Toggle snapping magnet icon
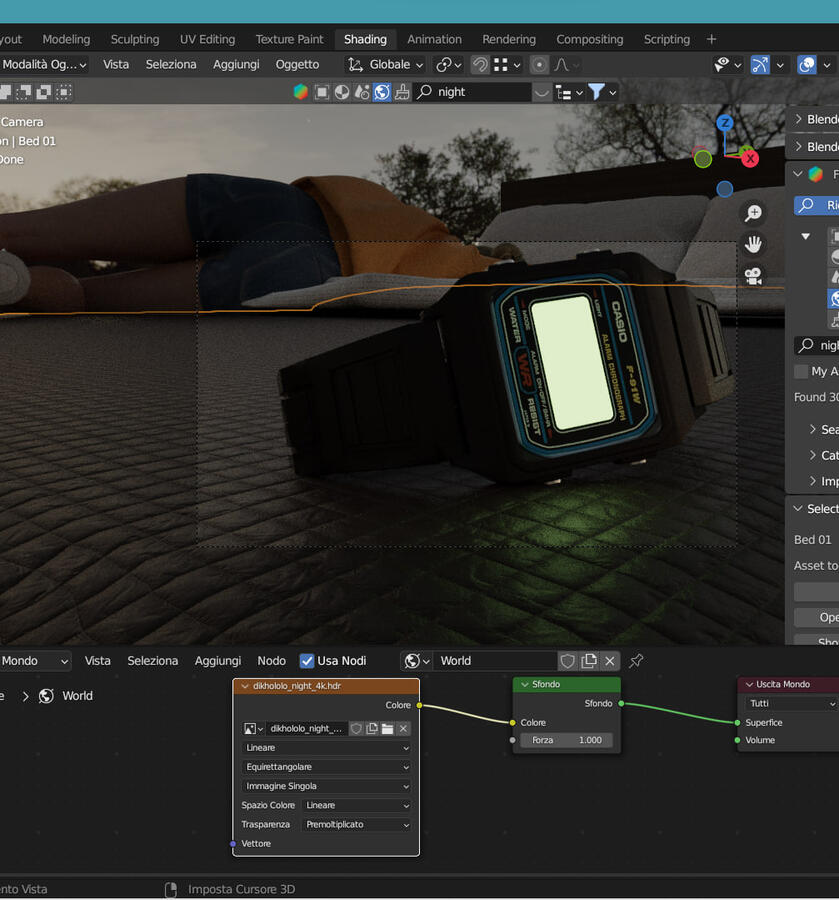Image resolution: width=839 pixels, height=900 pixels. pyautogui.click(x=480, y=65)
